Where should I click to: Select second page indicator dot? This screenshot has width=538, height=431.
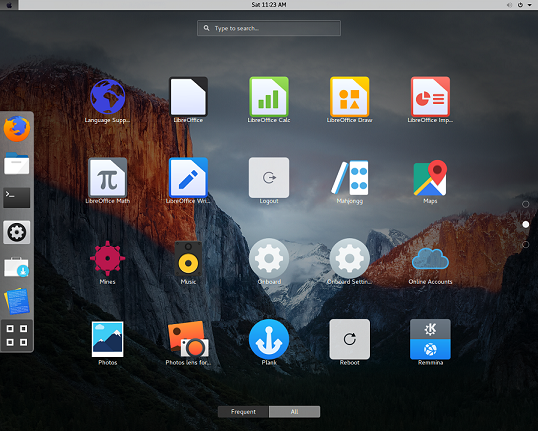click(x=525, y=224)
